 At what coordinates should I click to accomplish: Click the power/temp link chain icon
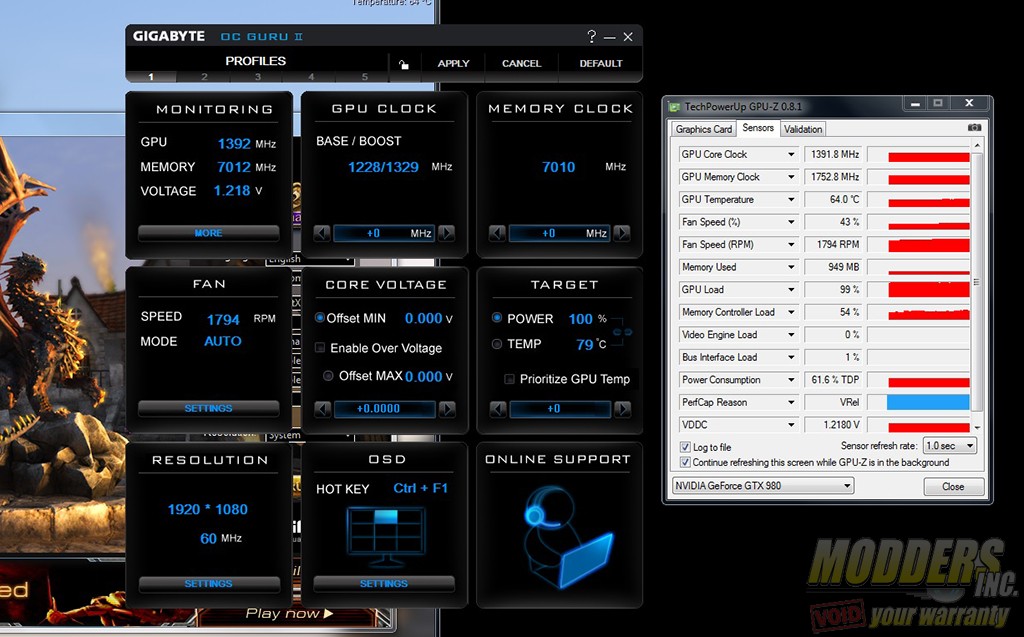point(622,332)
